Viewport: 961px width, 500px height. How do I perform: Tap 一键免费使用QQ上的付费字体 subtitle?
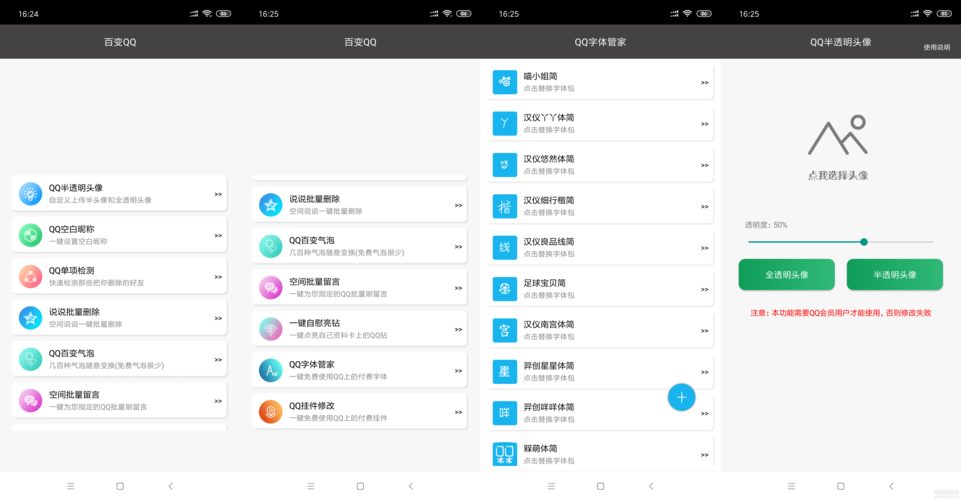(338, 377)
